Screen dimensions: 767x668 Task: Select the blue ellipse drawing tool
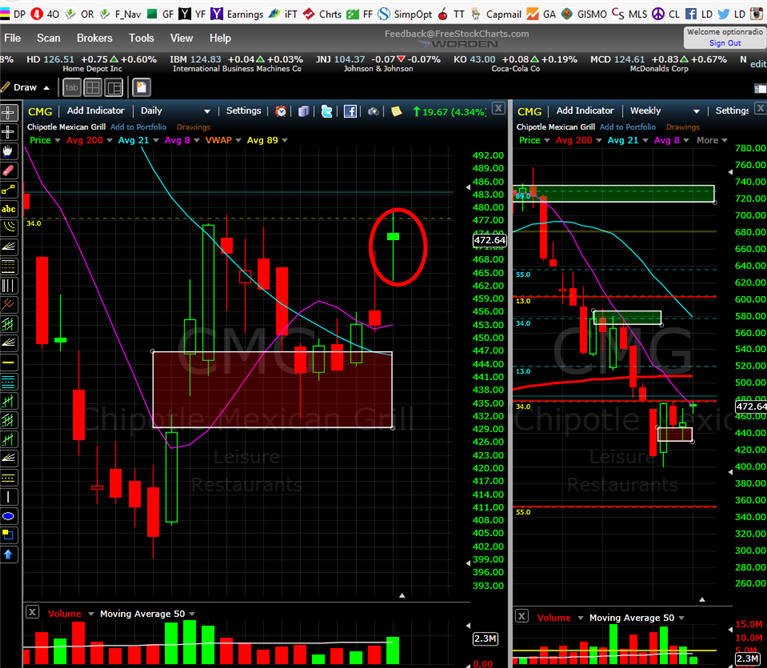point(8,516)
